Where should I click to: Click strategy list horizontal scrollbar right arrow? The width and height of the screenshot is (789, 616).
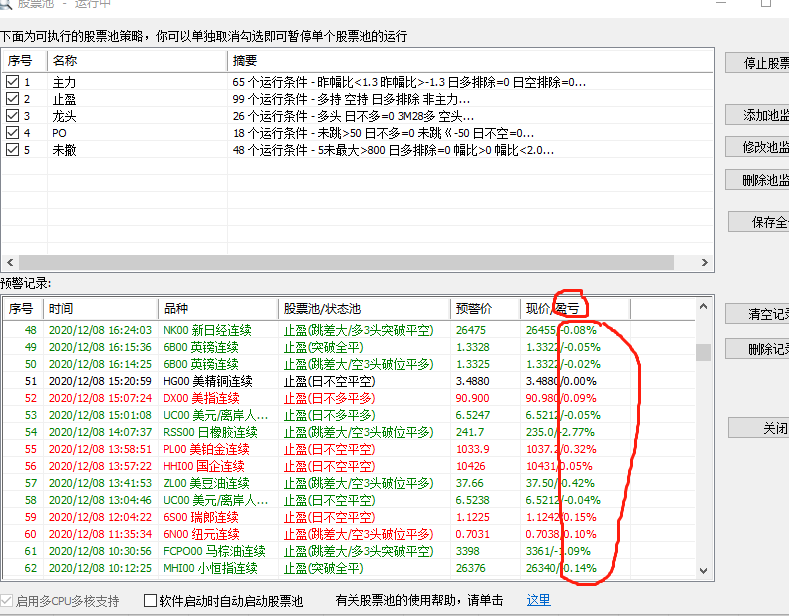pos(705,263)
